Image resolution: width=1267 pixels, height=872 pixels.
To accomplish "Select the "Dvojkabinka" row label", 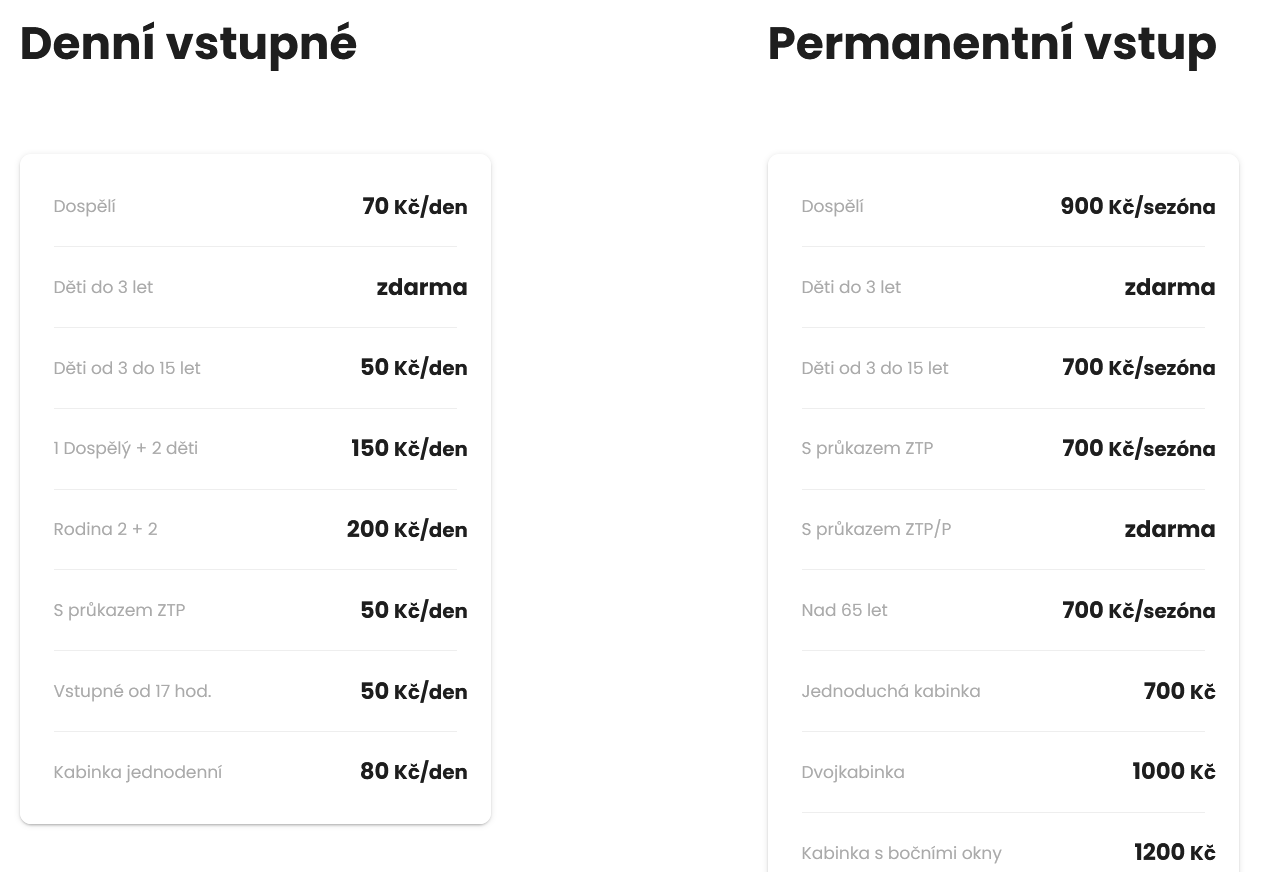I will pyautogui.click(x=853, y=772).
